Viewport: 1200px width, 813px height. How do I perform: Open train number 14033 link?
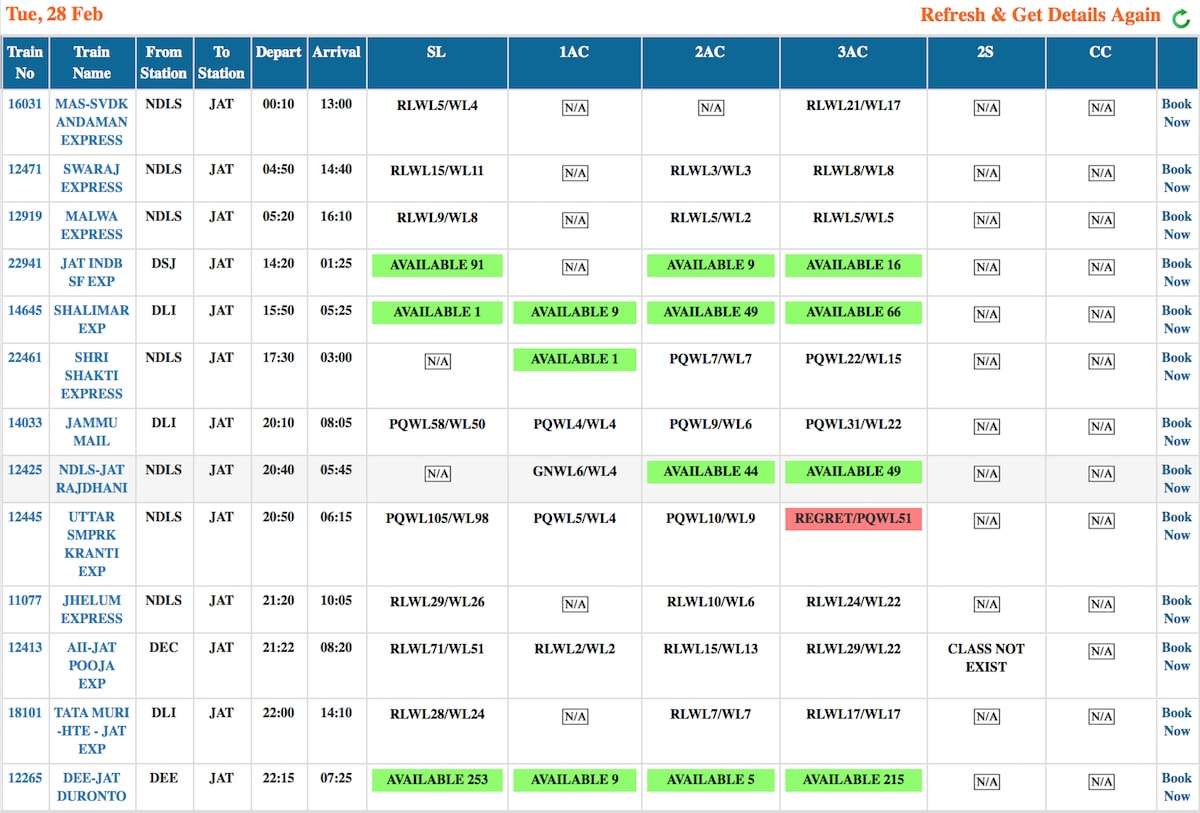pos(25,423)
